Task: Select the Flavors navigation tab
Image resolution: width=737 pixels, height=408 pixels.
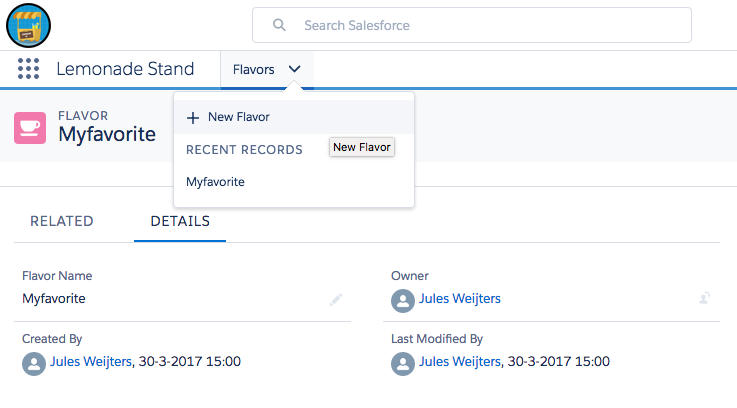Action: [x=253, y=69]
